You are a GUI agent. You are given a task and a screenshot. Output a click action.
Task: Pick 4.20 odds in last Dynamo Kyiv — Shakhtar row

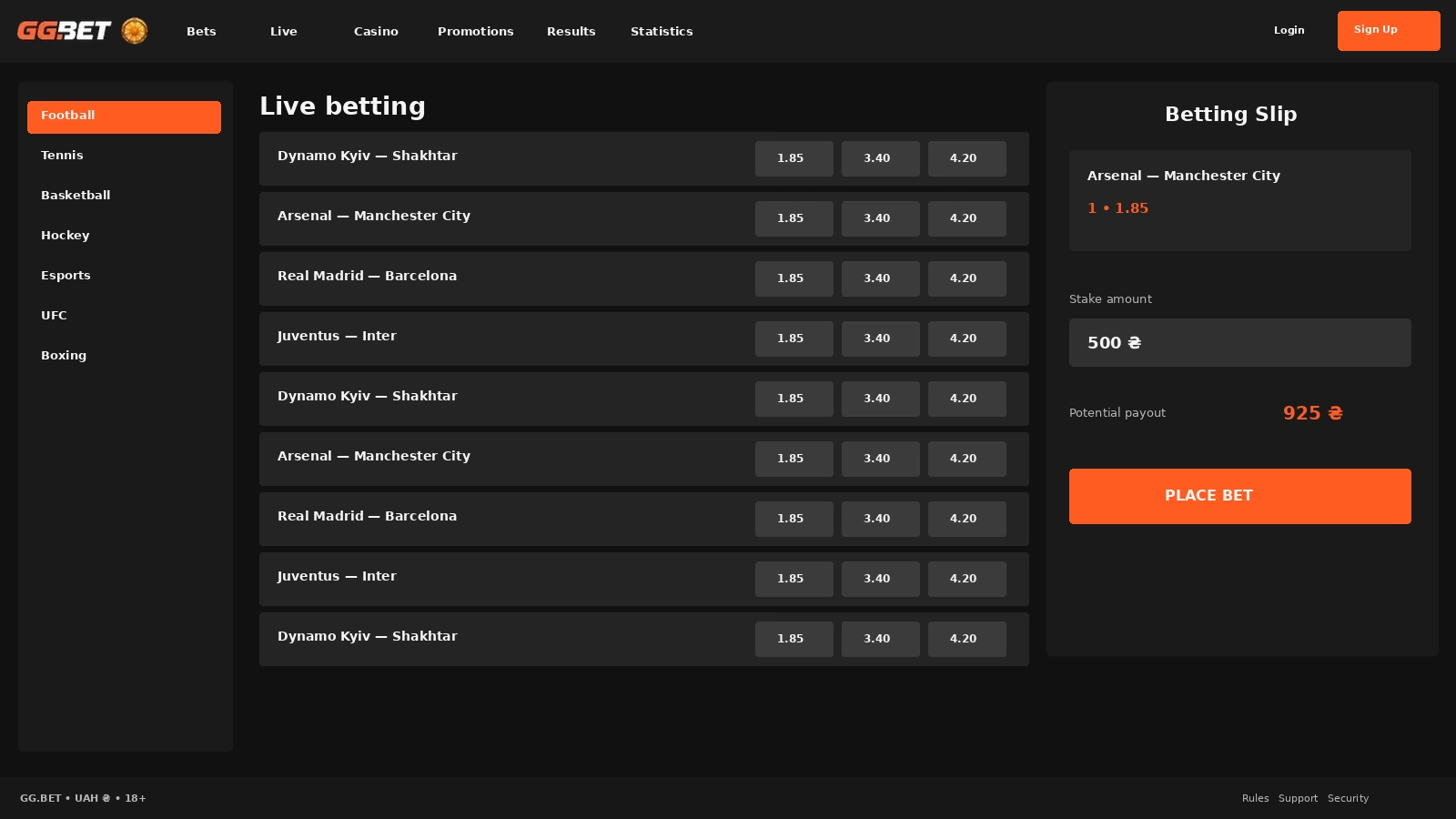click(x=967, y=639)
